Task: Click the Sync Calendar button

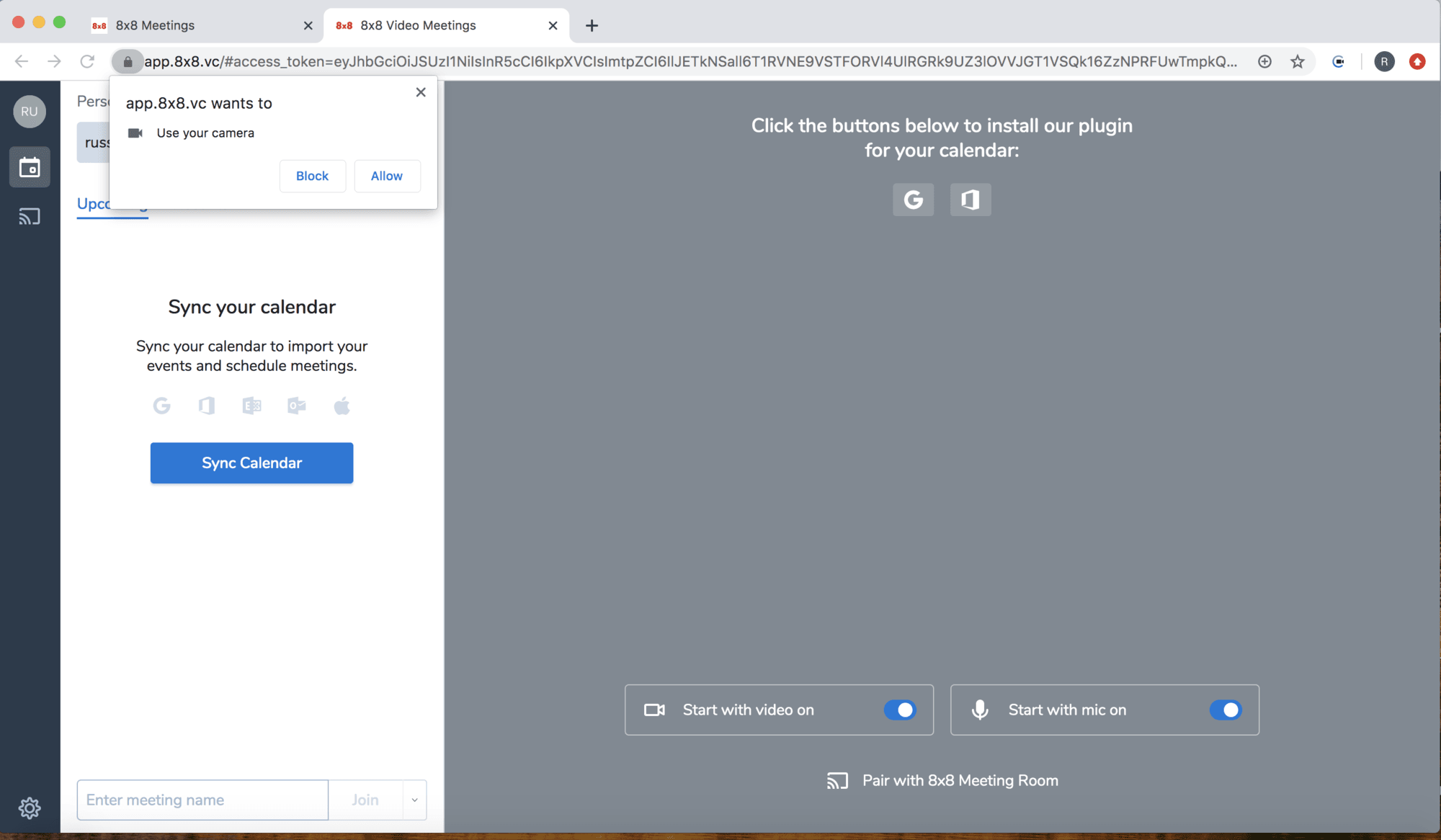Action: (251, 463)
